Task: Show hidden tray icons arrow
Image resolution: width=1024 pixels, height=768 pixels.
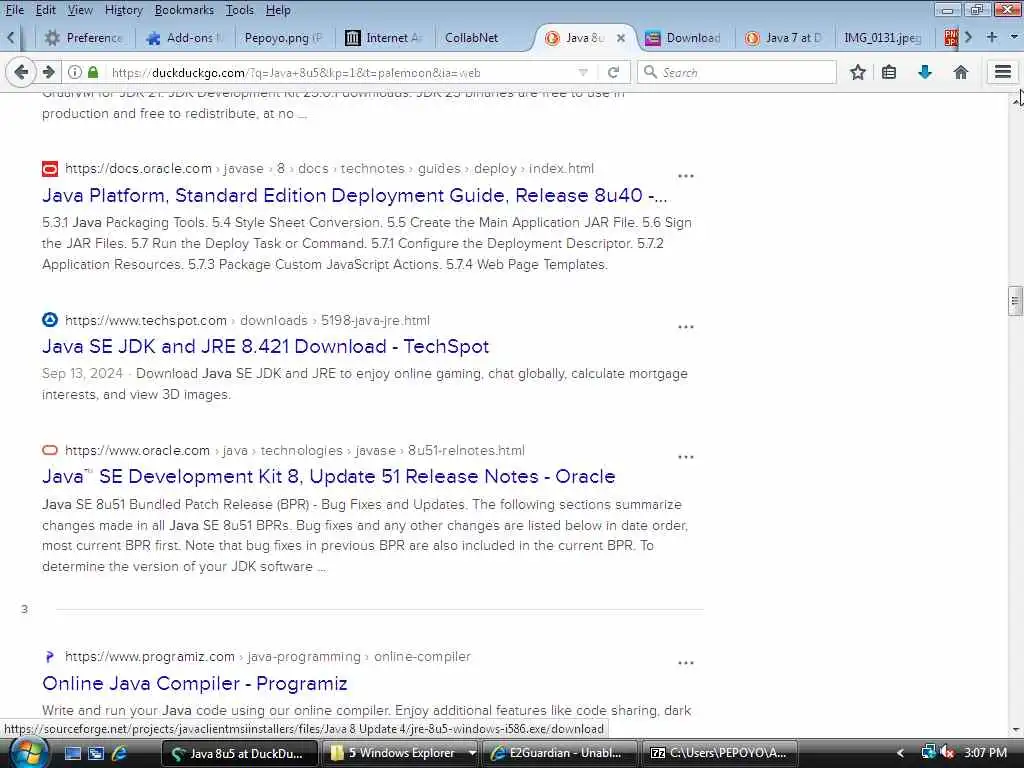Action: click(900, 753)
